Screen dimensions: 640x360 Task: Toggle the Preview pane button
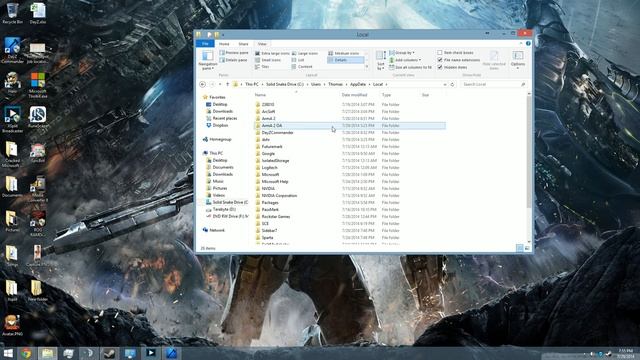click(x=234, y=53)
